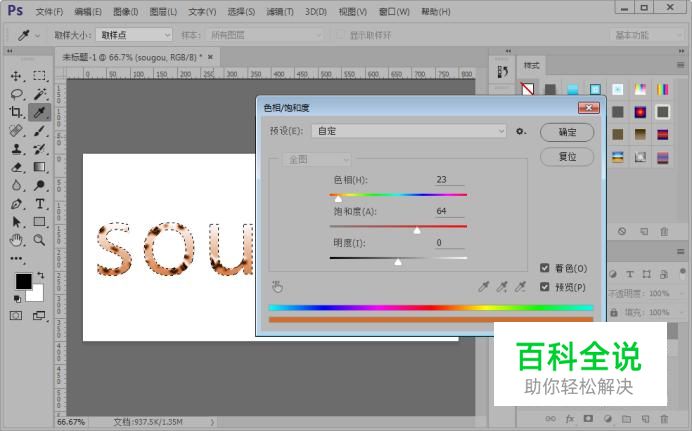692x431 pixels.
Task: Swap foreground and background colors
Action: click(41, 275)
